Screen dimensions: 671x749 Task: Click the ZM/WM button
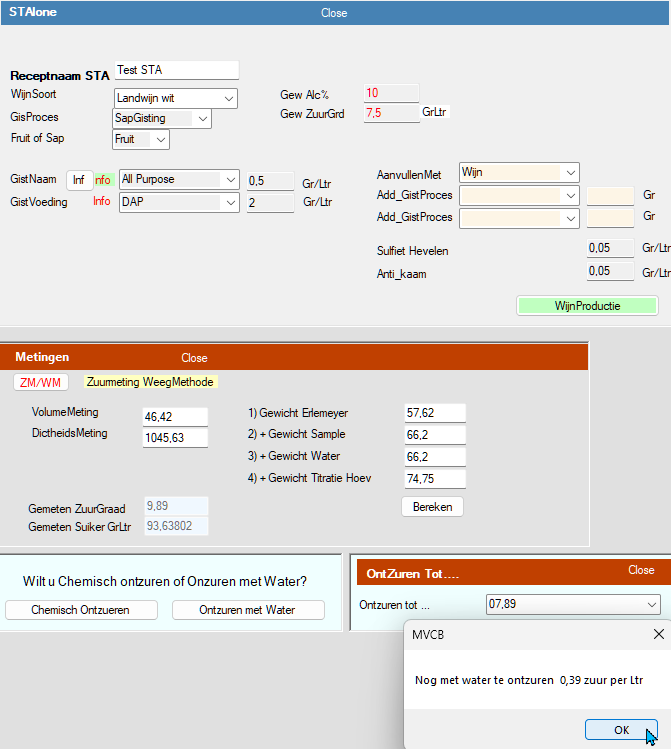coord(41,382)
